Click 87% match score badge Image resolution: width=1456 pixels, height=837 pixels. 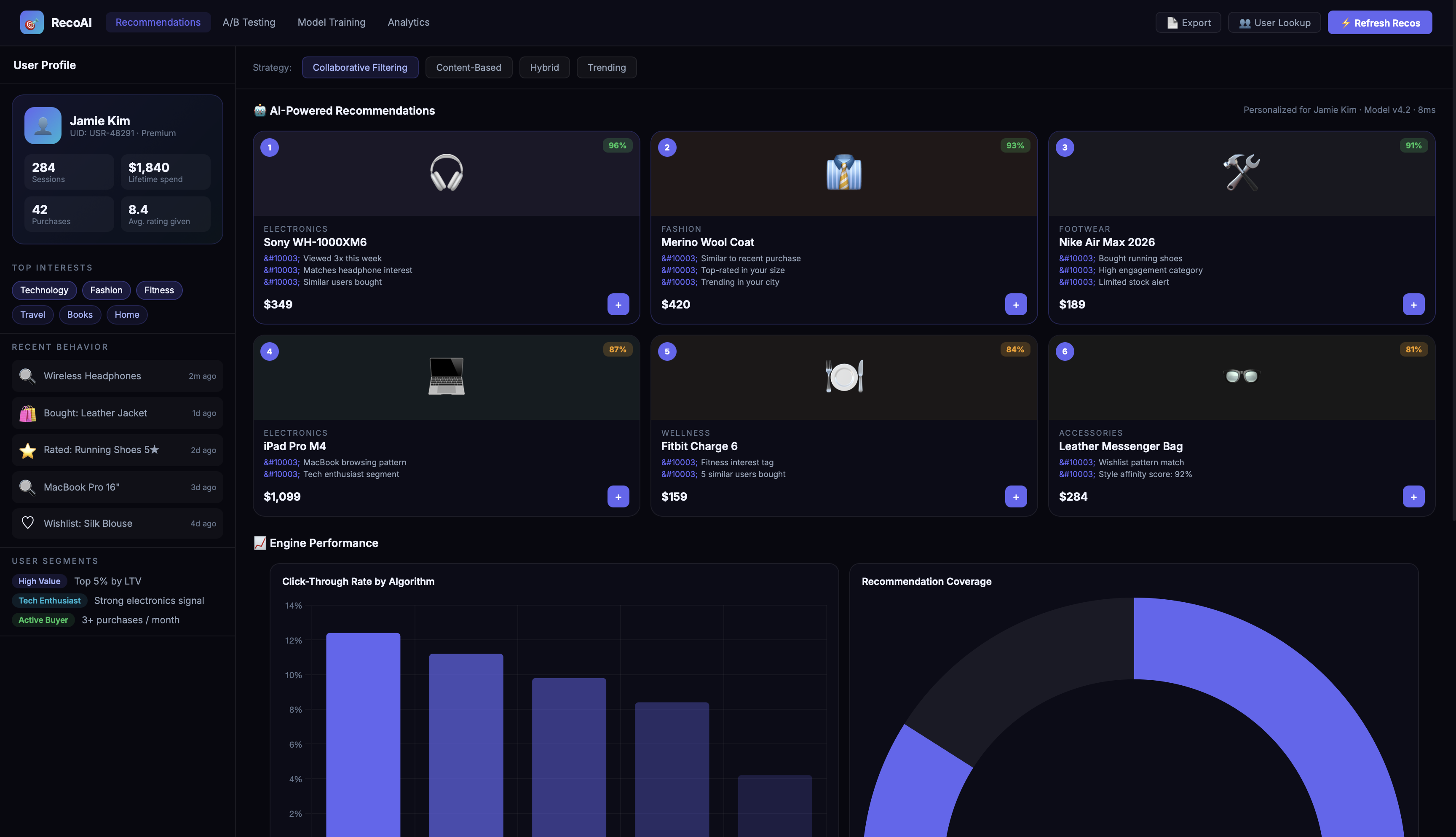(617, 349)
